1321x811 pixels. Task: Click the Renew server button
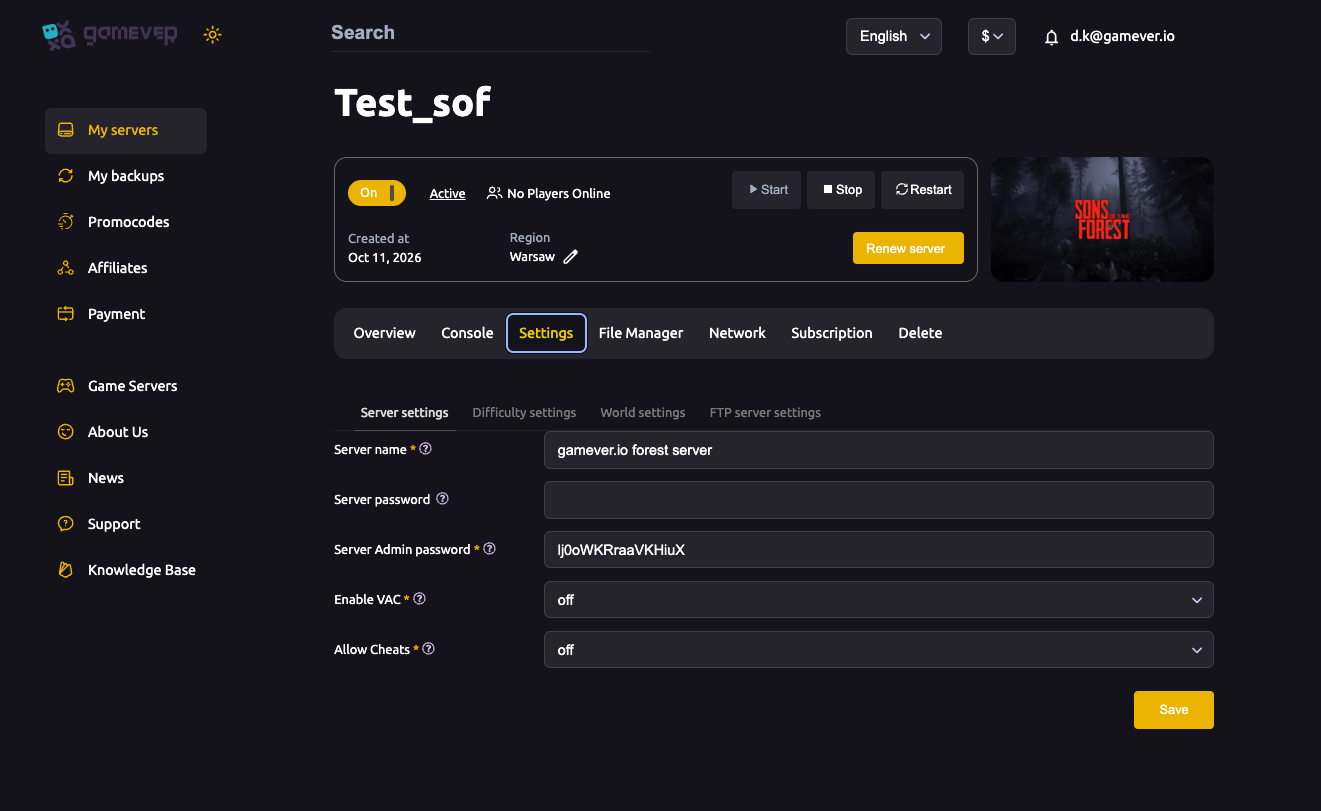click(x=908, y=248)
